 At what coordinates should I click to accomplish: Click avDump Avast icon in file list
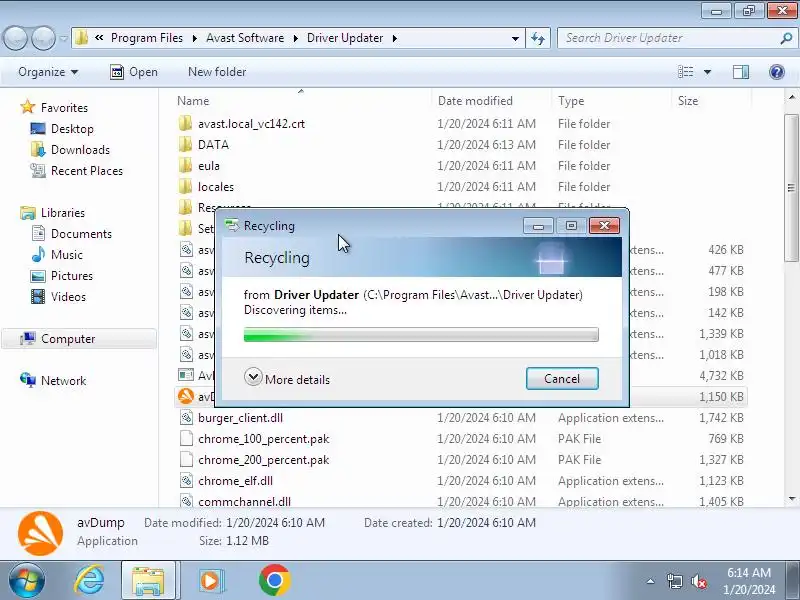(186, 396)
